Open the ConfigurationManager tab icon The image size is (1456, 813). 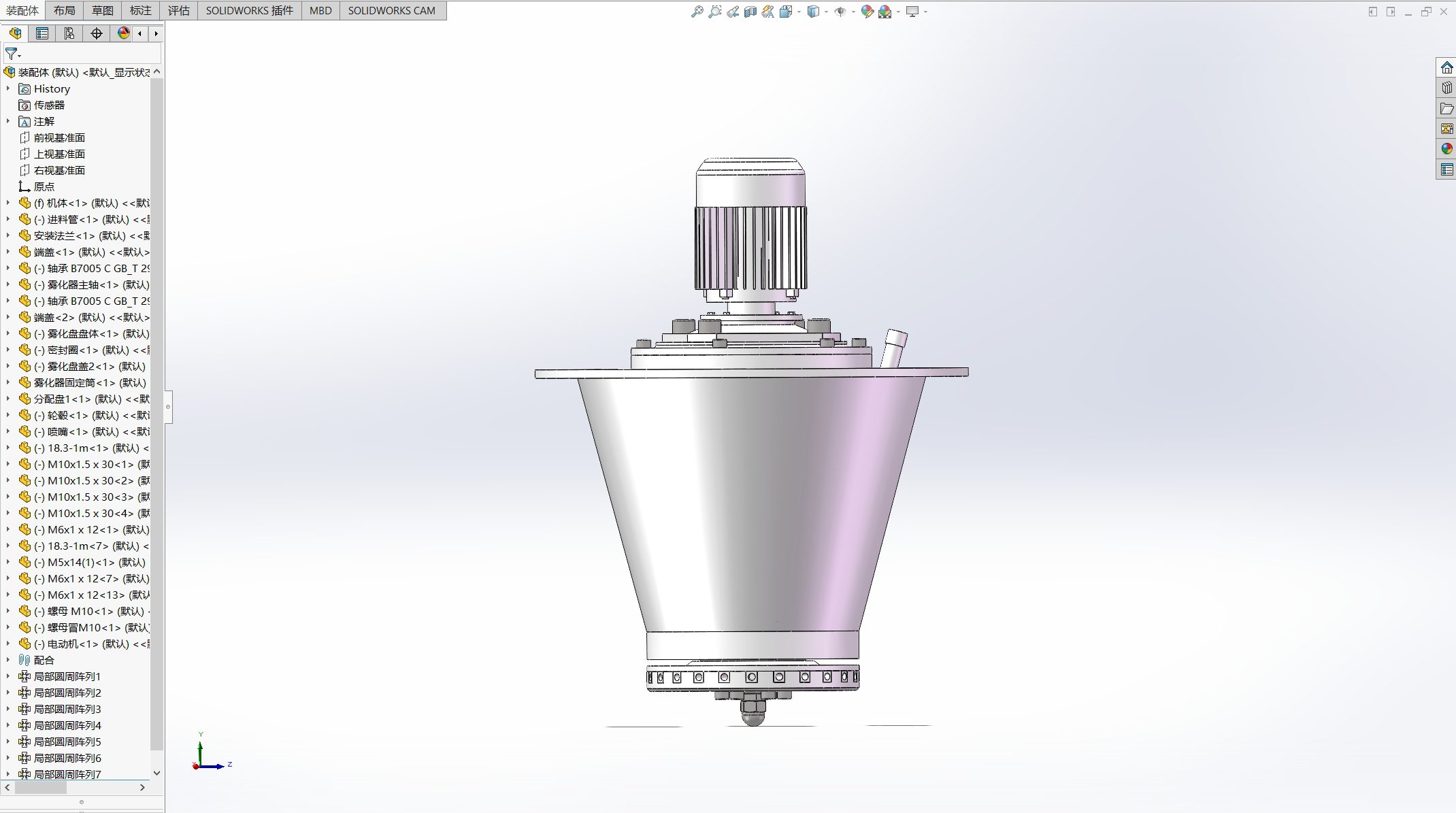(69, 33)
